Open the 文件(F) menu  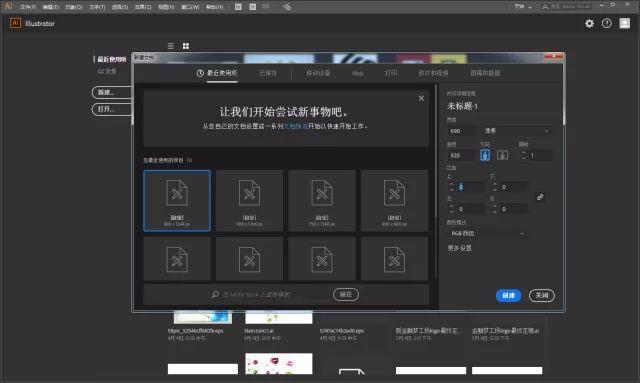pos(28,7)
